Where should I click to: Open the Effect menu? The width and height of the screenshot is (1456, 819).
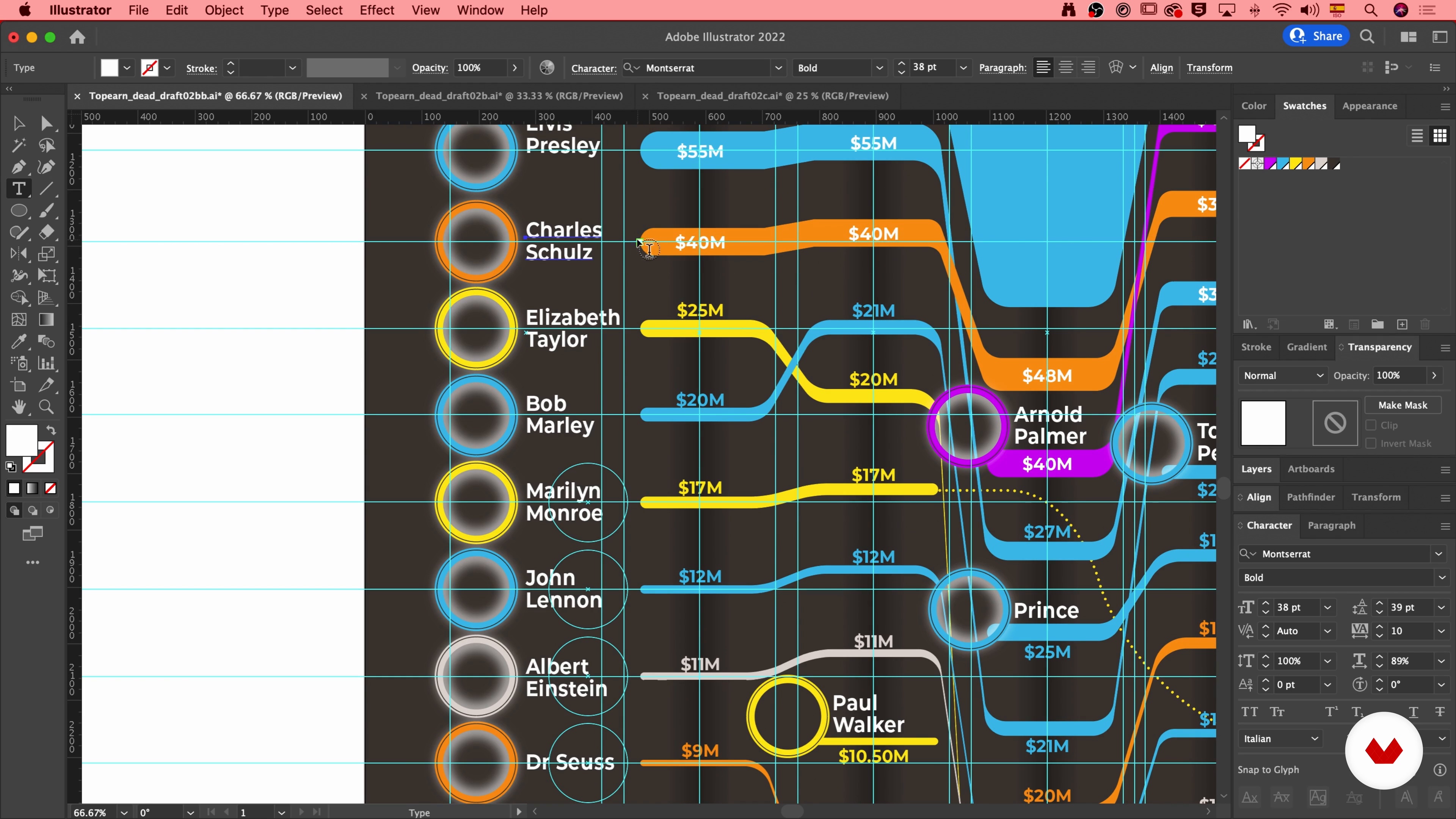click(377, 10)
